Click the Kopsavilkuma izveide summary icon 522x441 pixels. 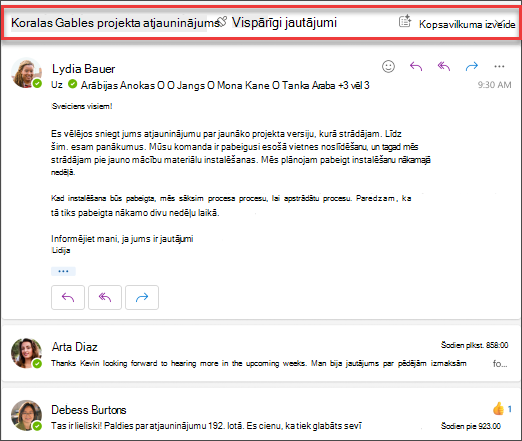405,21
